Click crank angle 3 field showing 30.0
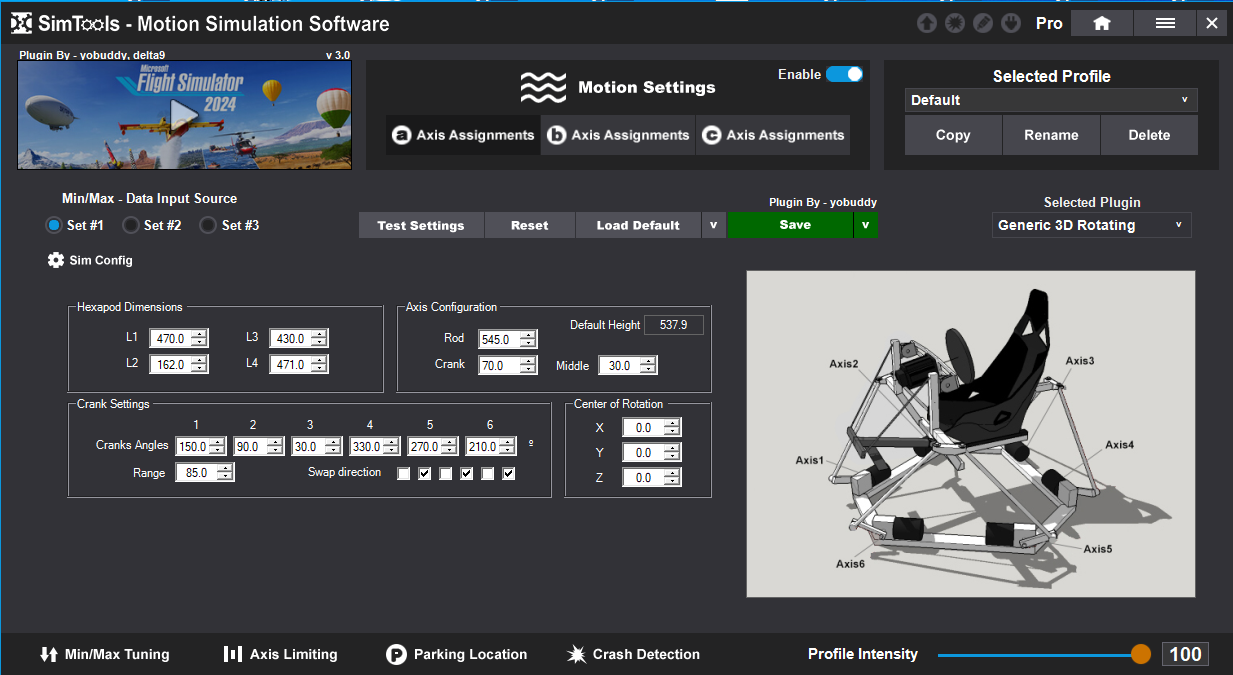The image size is (1233, 675). click(x=318, y=447)
